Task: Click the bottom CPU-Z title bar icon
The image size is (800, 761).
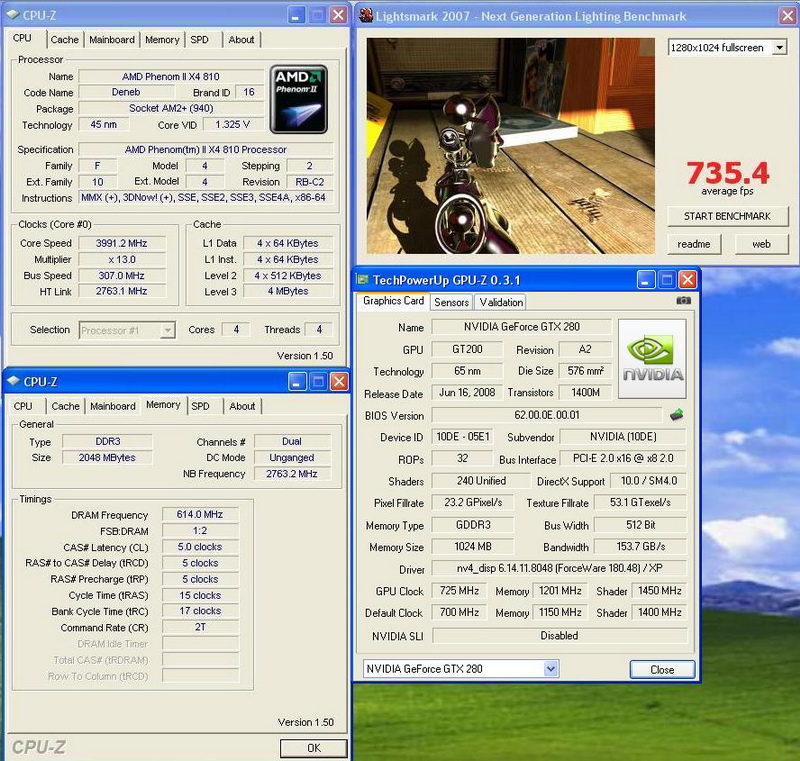Action: [x=14, y=381]
